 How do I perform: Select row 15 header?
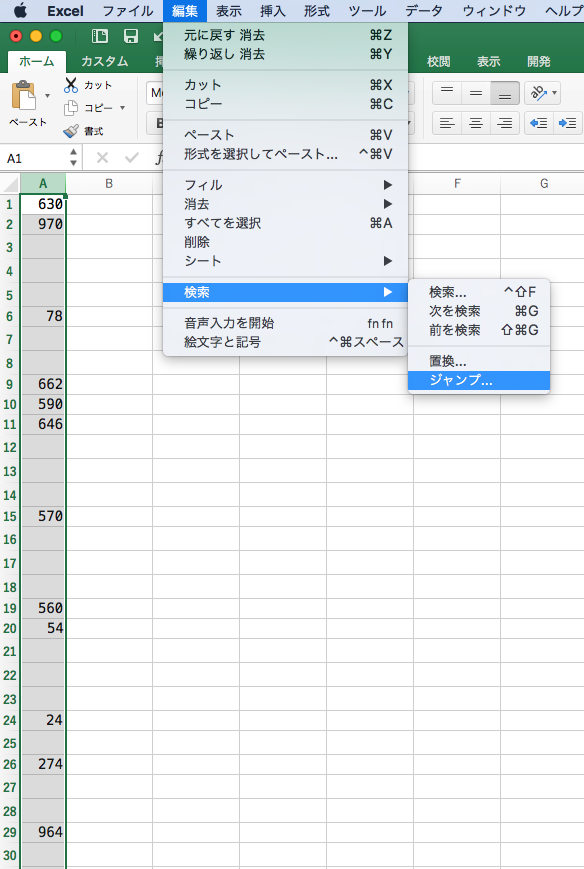(10, 516)
